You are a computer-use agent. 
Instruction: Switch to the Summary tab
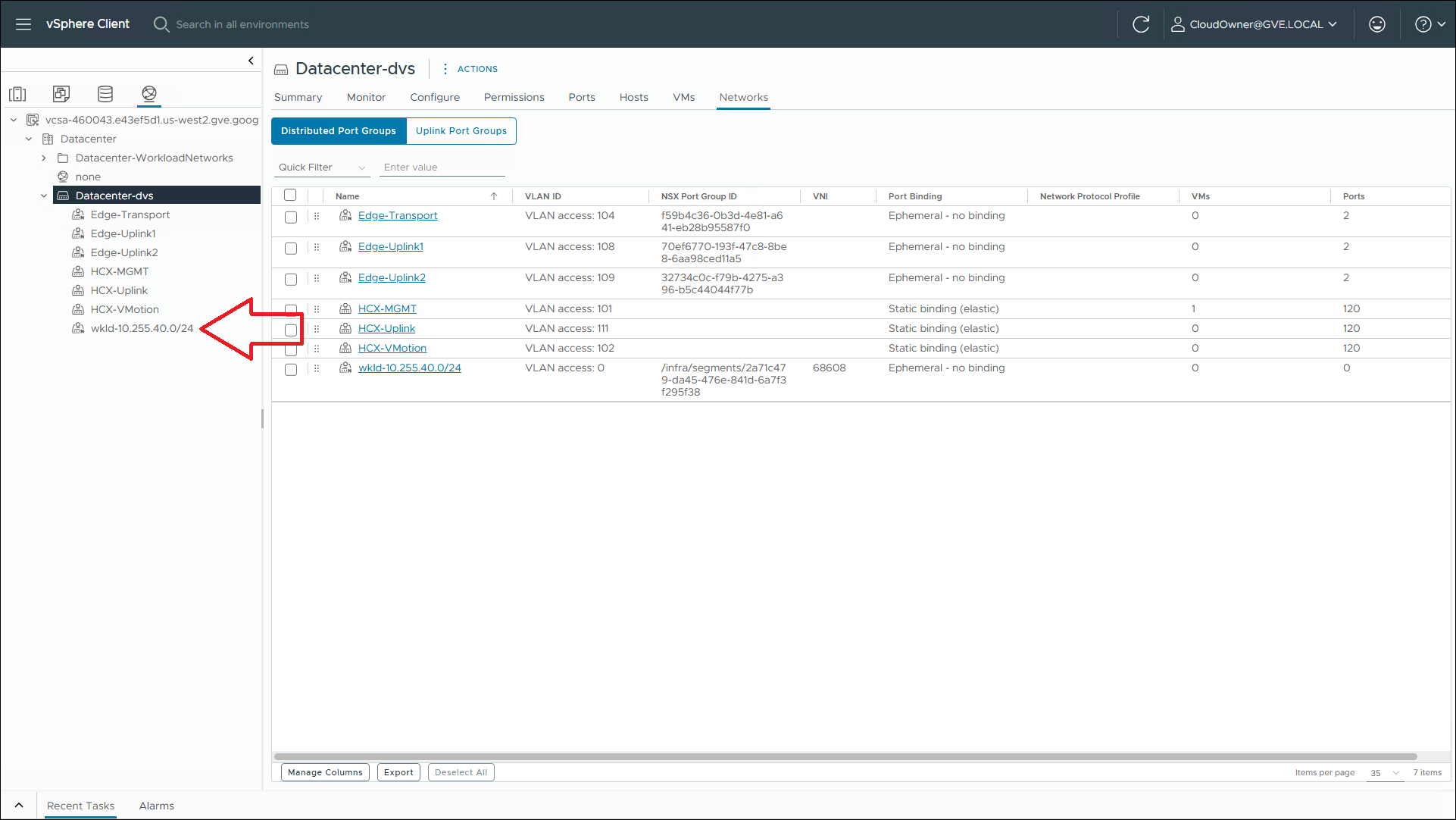pyautogui.click(x=298, y=97)
